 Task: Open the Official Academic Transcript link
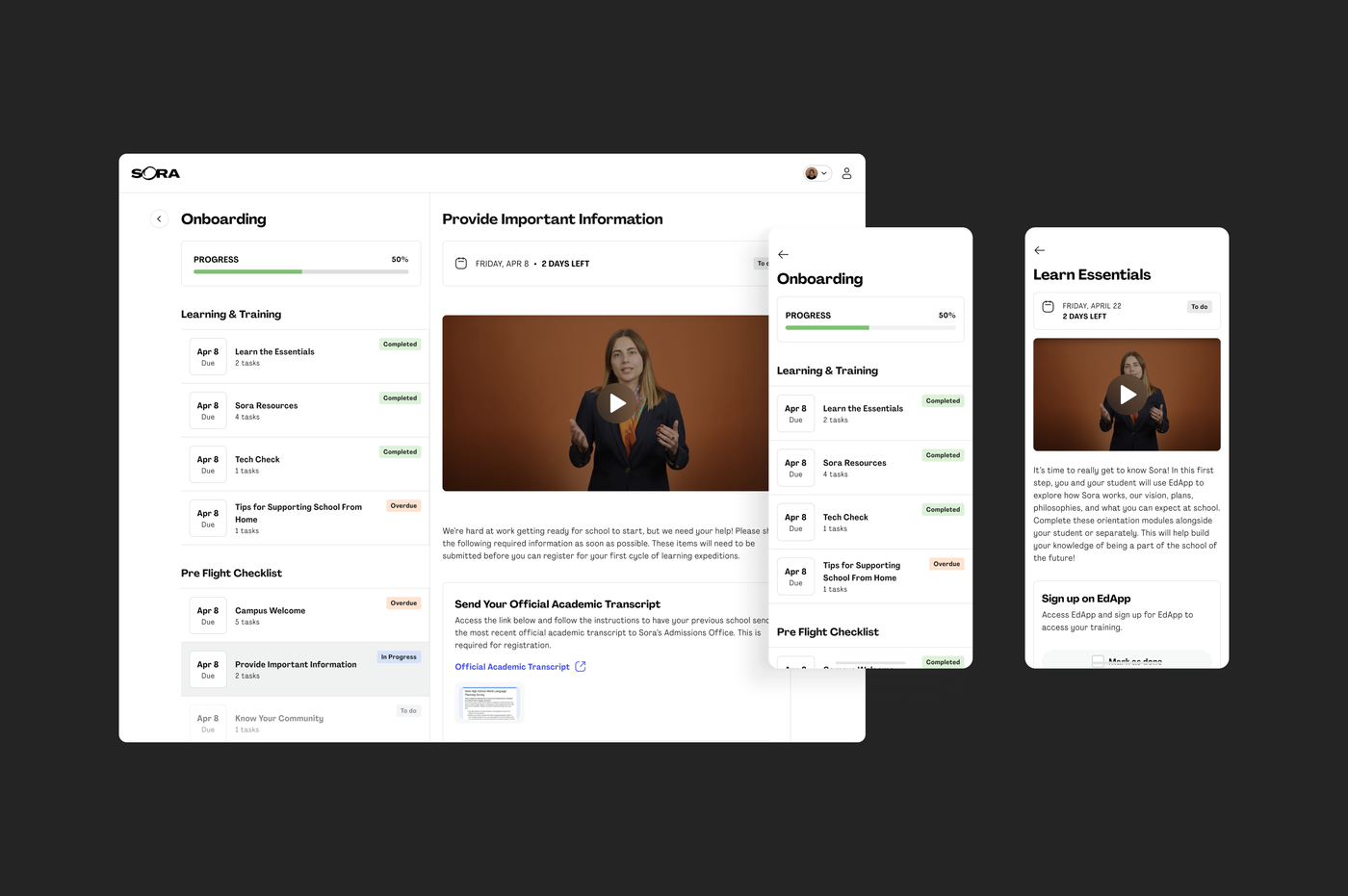click(512, 667)
